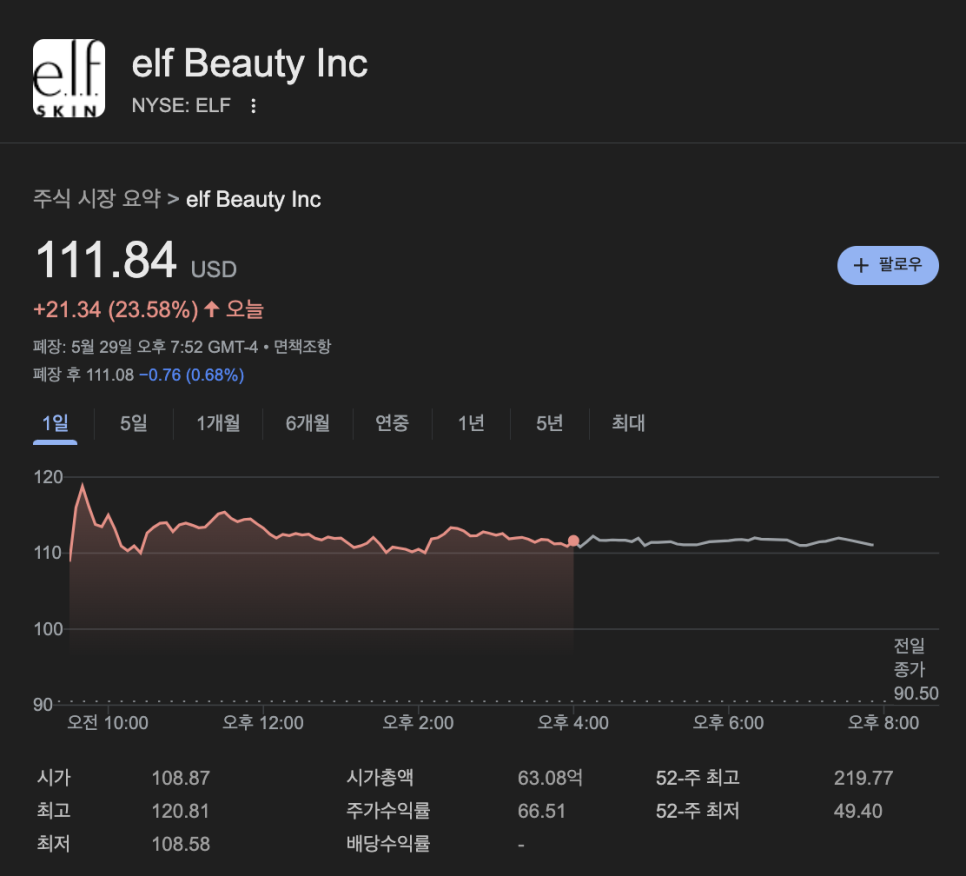The image size is (966, 876).
Task: Click the 폐장 후 111.08 price
Action: [83, 375]
